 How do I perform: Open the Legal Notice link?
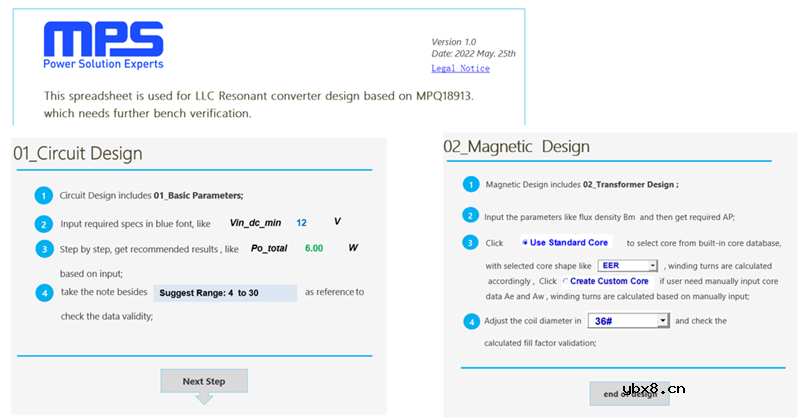click(460, 69)
